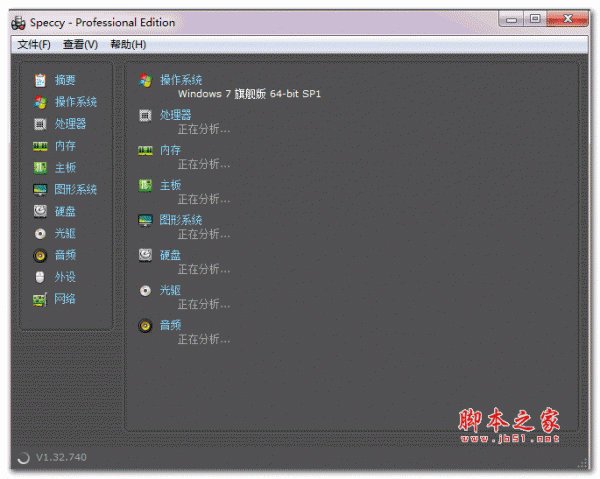Show 硬盘 details from the sidebar
Viewport: 600px width, 479px height.
[x=65, y=211]
